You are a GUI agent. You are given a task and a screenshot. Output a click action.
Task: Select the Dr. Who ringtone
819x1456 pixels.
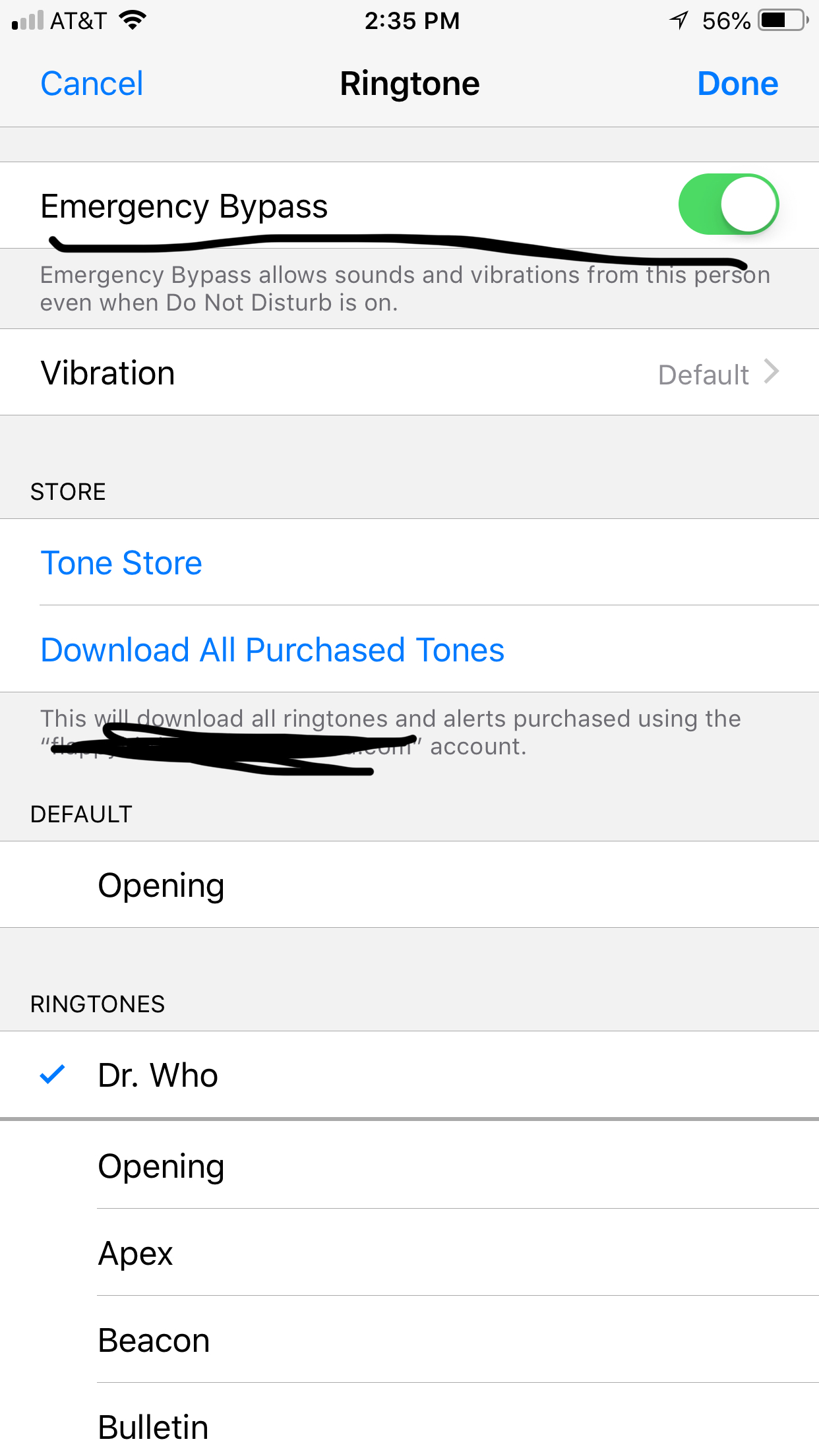pos(158,1075)
